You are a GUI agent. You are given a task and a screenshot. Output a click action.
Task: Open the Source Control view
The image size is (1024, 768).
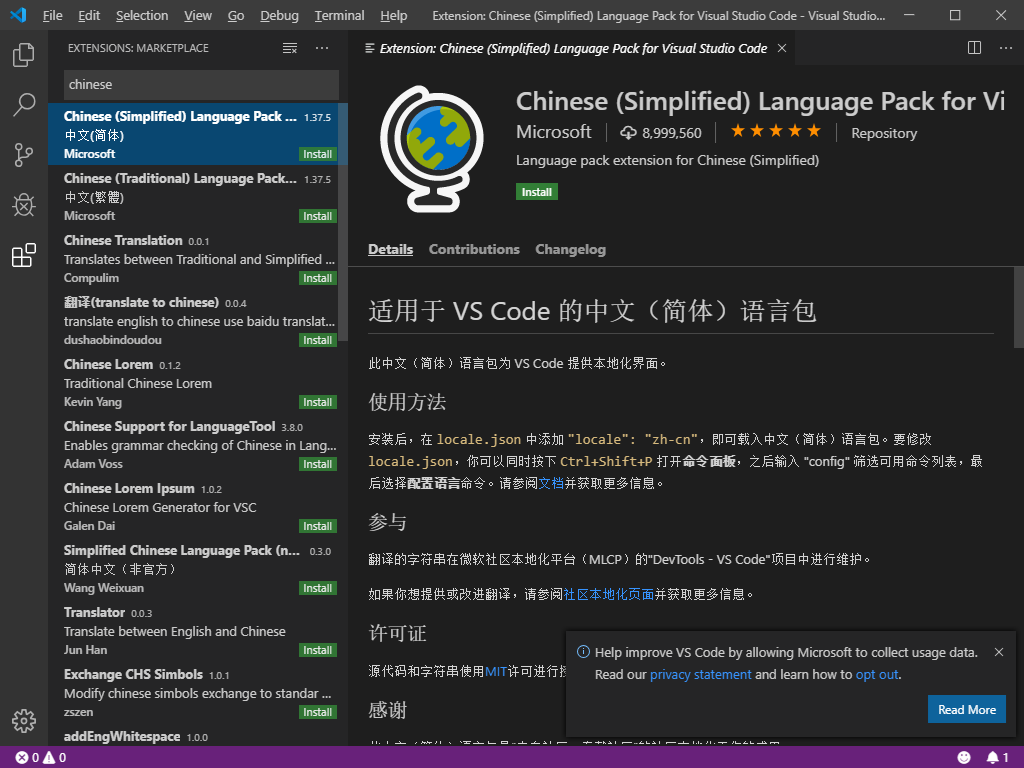[x=24, y=155]
